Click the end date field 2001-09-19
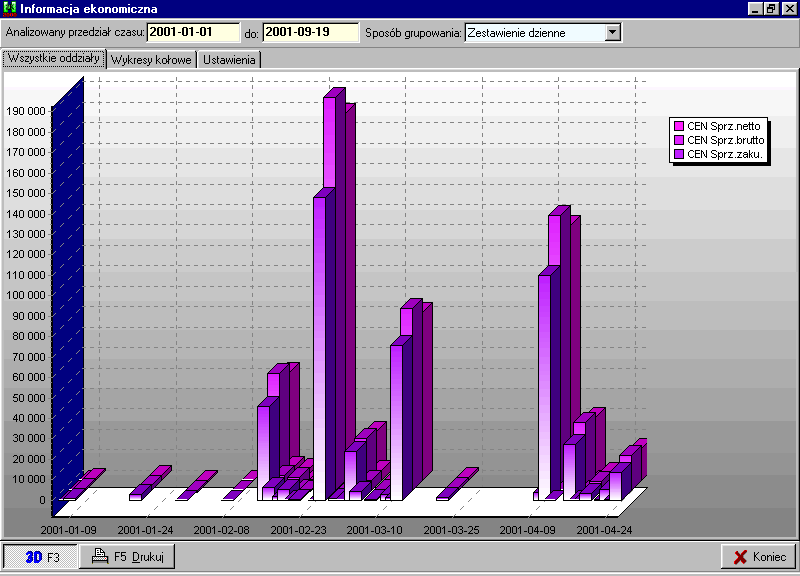 tap(310, 33)
